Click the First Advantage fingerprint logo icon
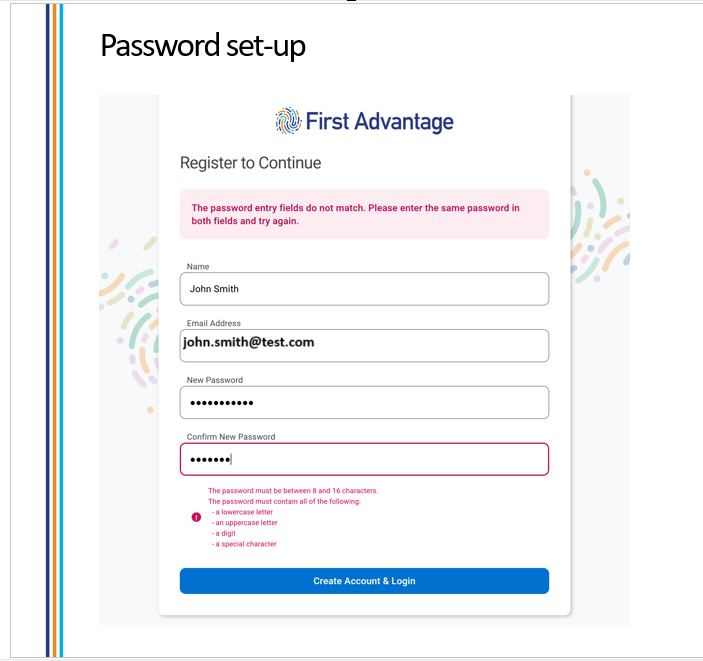The height and width of the screenshot is (661, 703). pyautogui.click(x=288, y=122)
